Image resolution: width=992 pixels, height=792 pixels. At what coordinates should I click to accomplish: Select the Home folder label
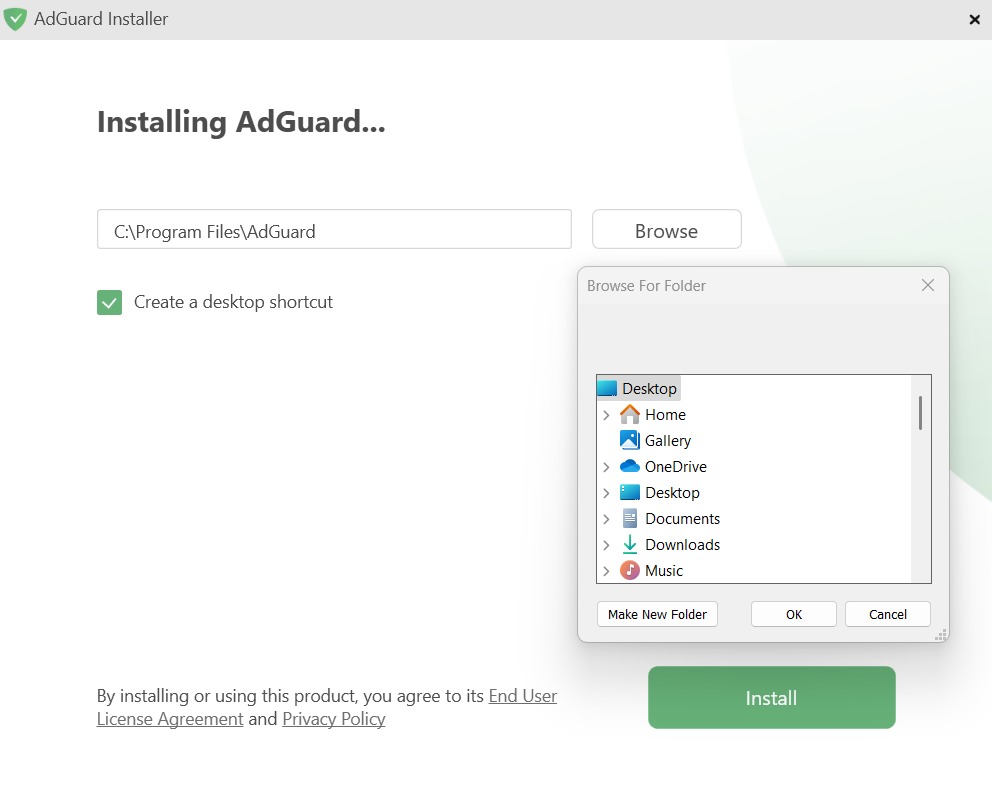point(666,415)
